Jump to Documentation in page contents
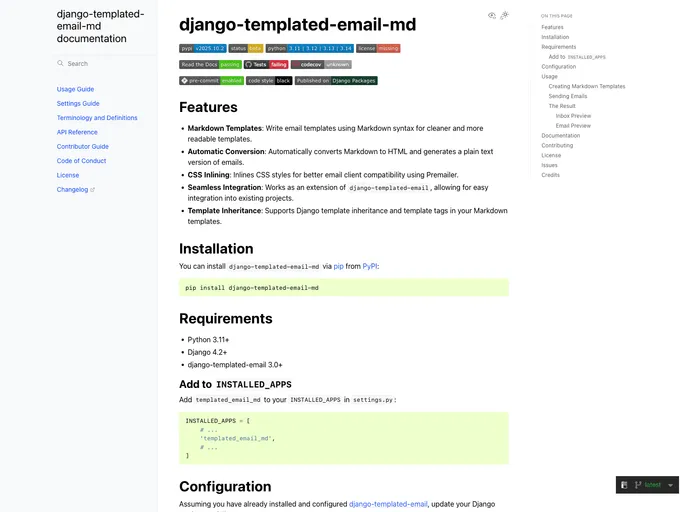 (561, 136)
